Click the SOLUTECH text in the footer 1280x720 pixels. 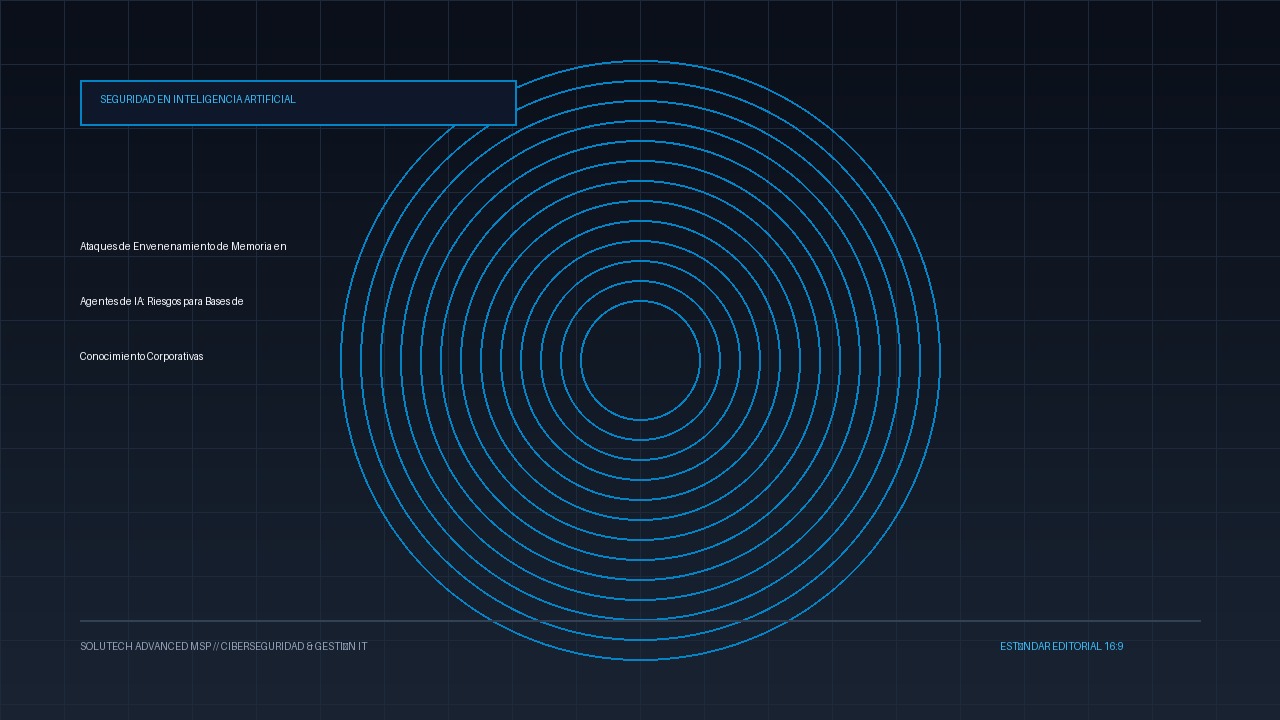click(x=106, y=647)
